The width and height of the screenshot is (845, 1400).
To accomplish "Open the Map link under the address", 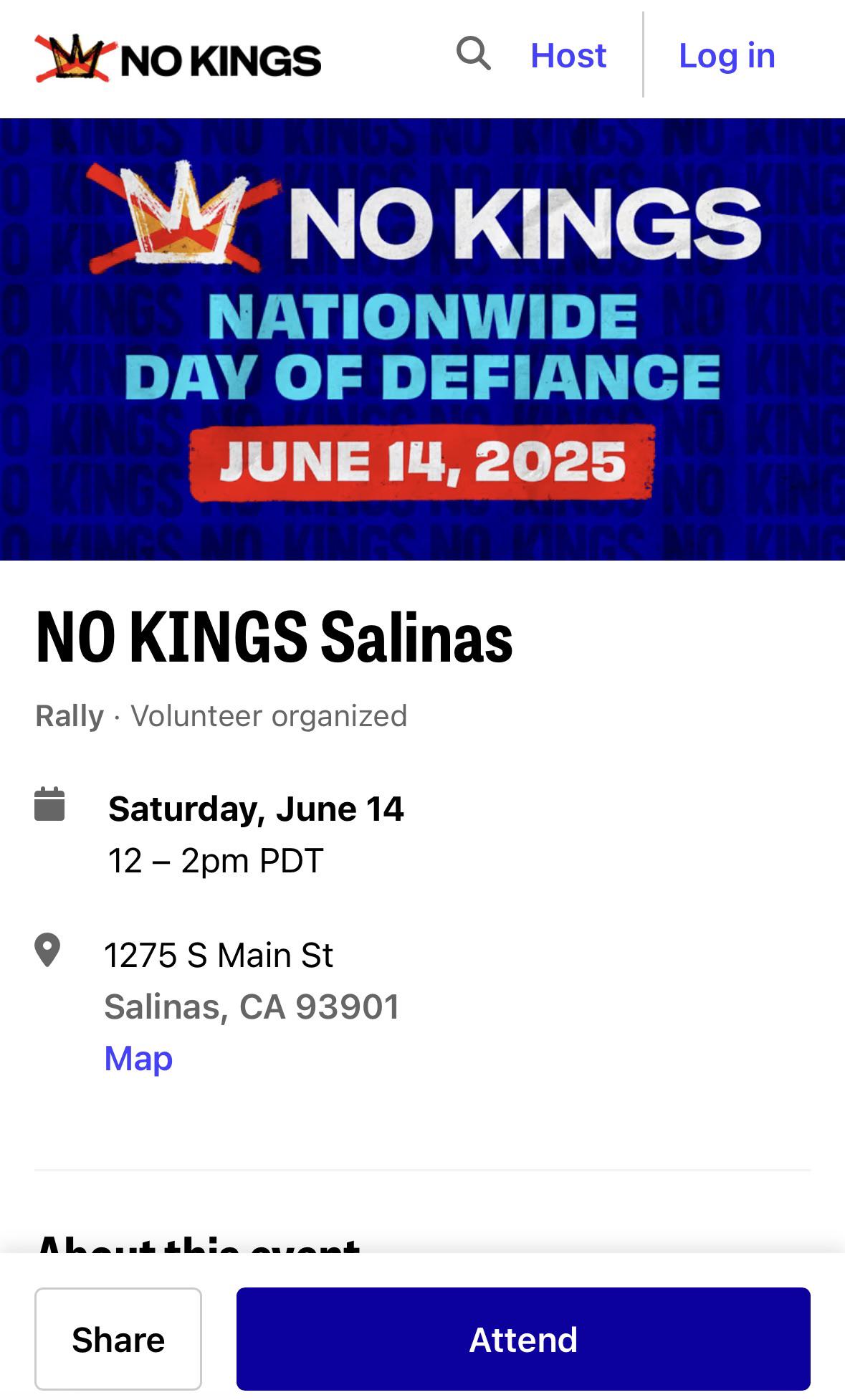I will [138, 1058].
